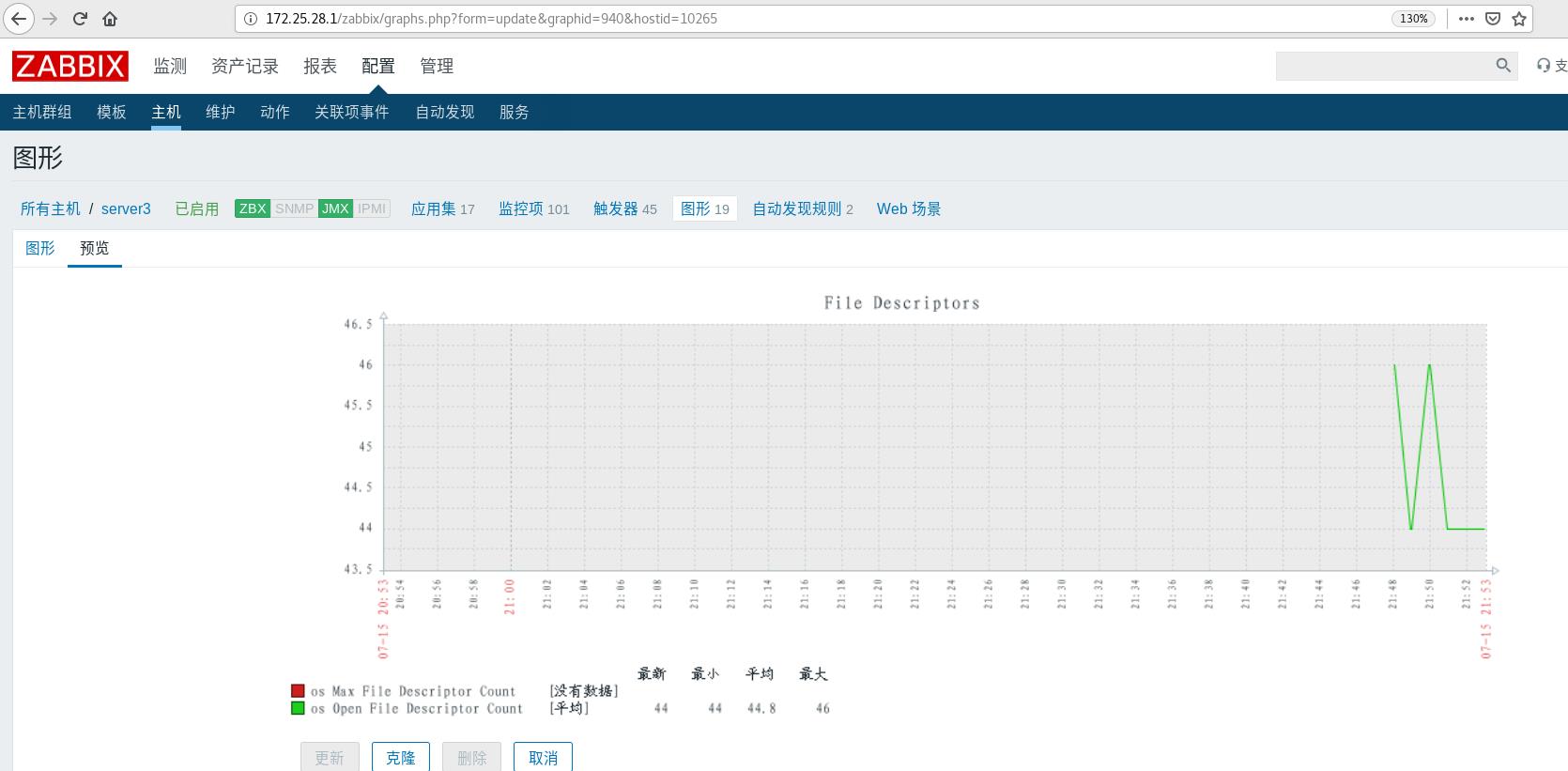This screenshot has height=771, width=1568.
Task: Click the grey SNMP availability badge
Action: pyautogui.click(x=294, y=208)
